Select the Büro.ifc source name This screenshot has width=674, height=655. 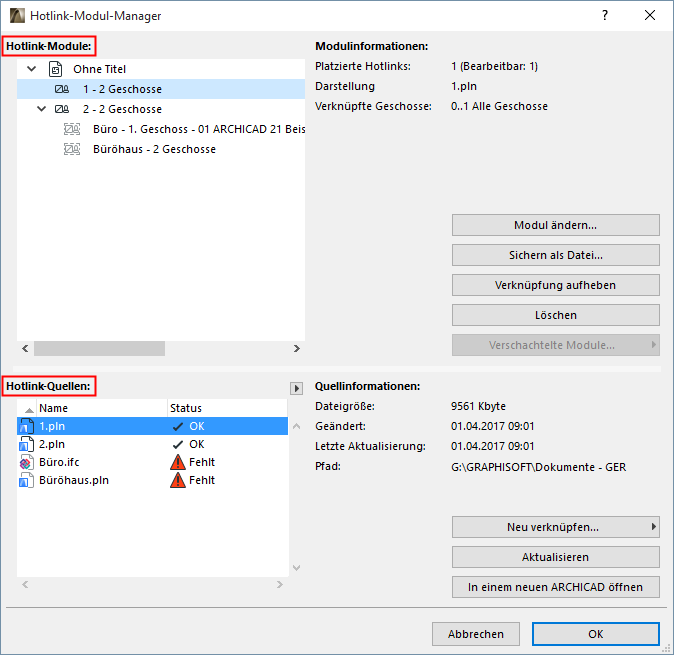click(x=59, y=462)
